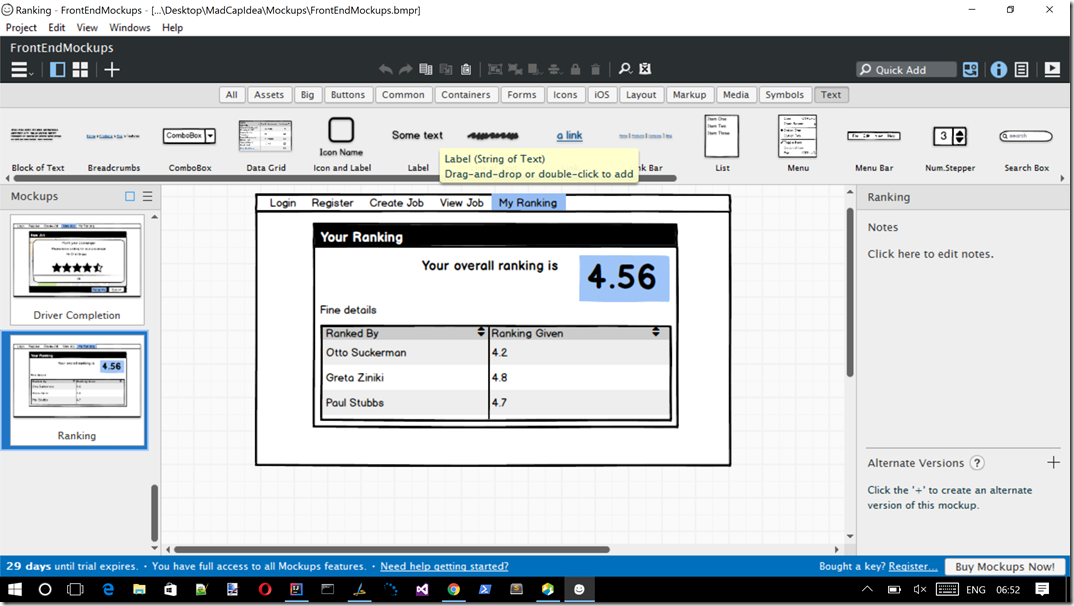1074x606 pixels.
Task: Pick the Num.Stepper control
Action: (950, 144)
